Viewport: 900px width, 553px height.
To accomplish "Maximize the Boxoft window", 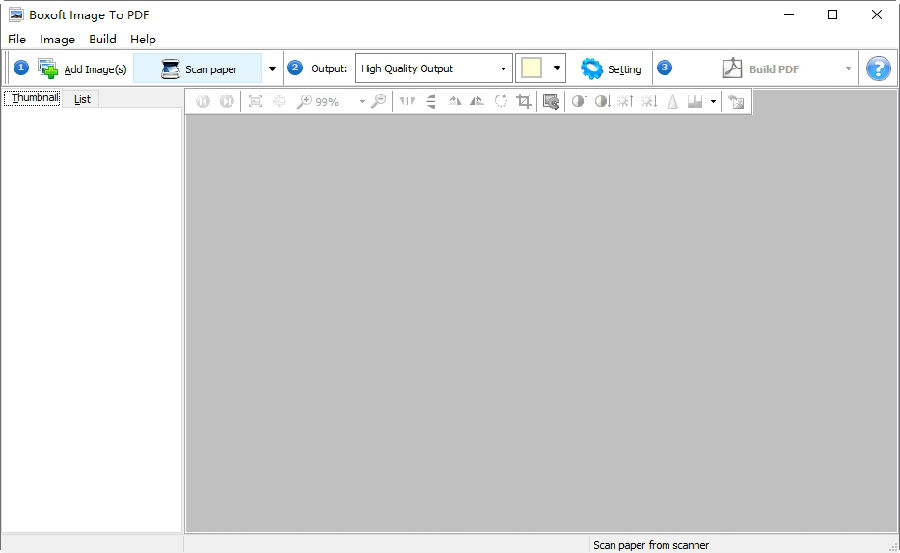I will click(832, 15).
